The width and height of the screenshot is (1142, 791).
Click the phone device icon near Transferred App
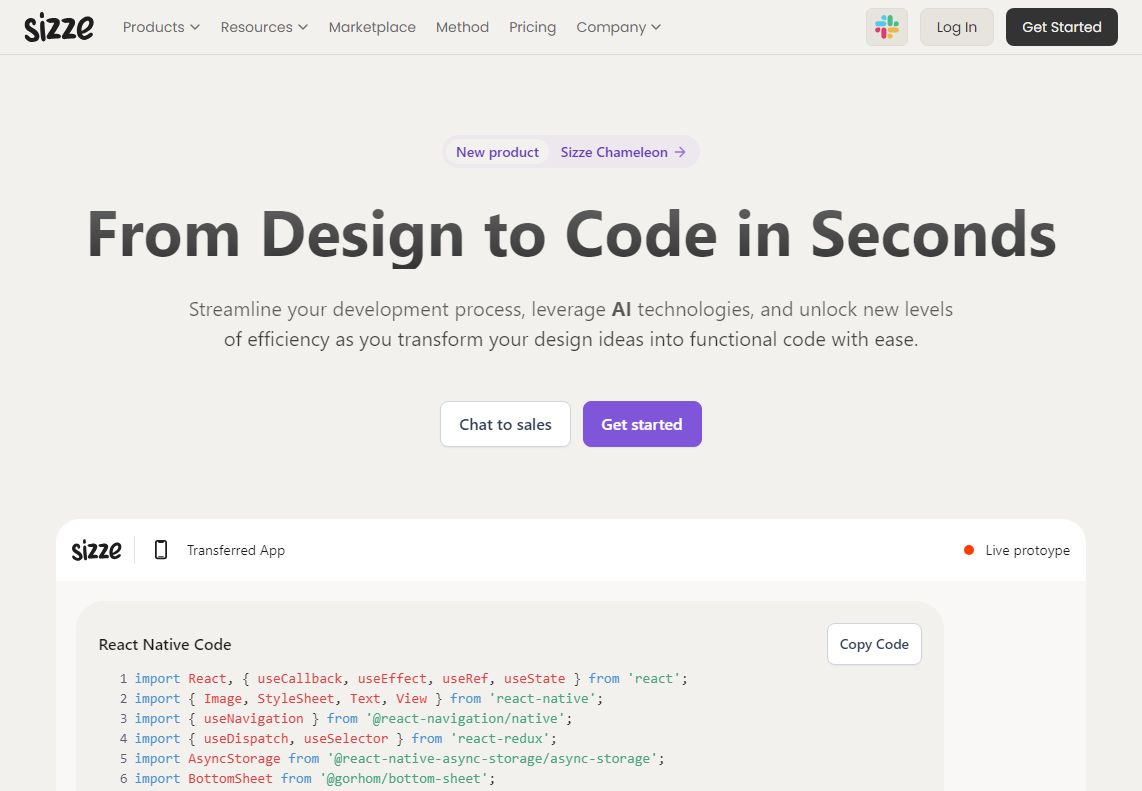pyautogui.click(x=161, y=550)
